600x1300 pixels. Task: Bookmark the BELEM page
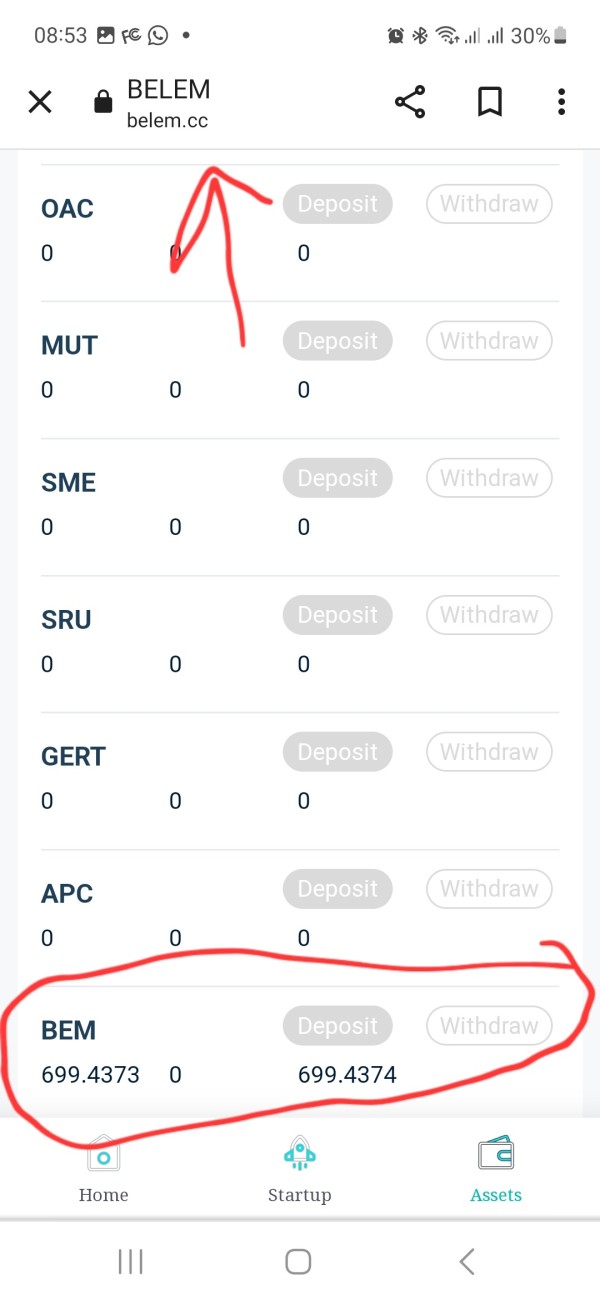pos(489,102)
